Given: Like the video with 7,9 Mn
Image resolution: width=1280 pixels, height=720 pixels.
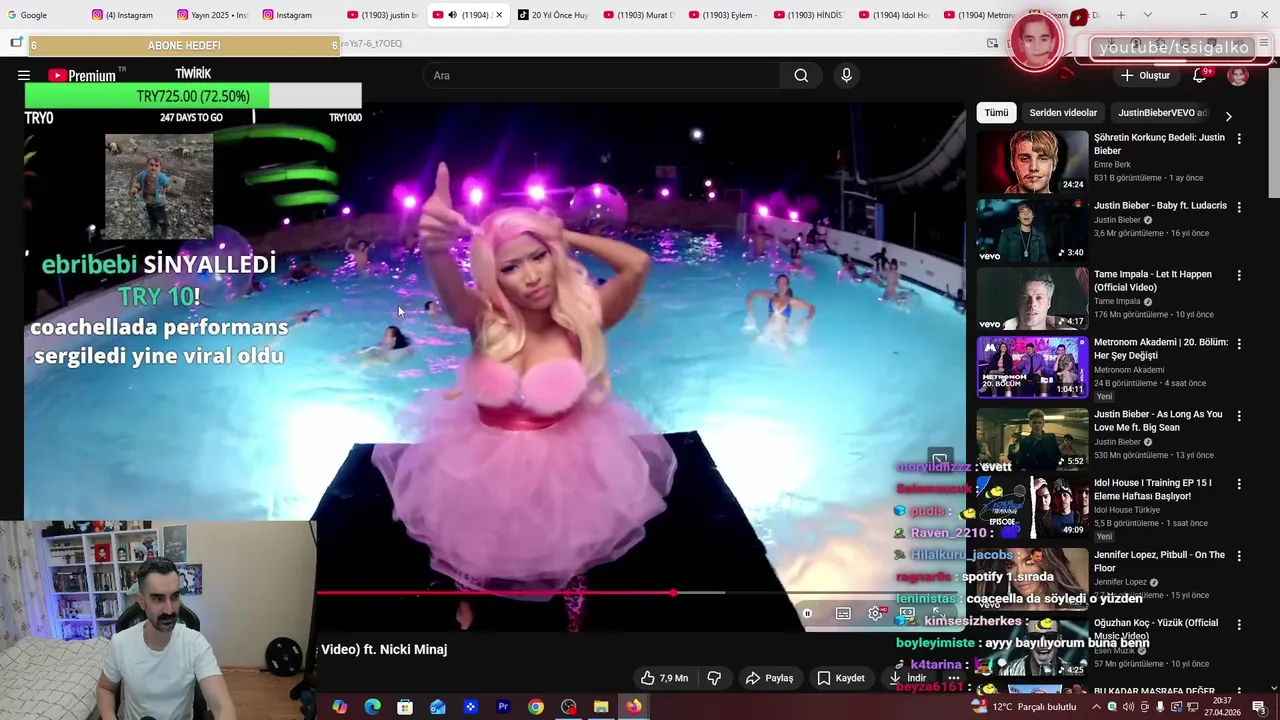Looking at the screenshot, I should [x=665, y=678].
